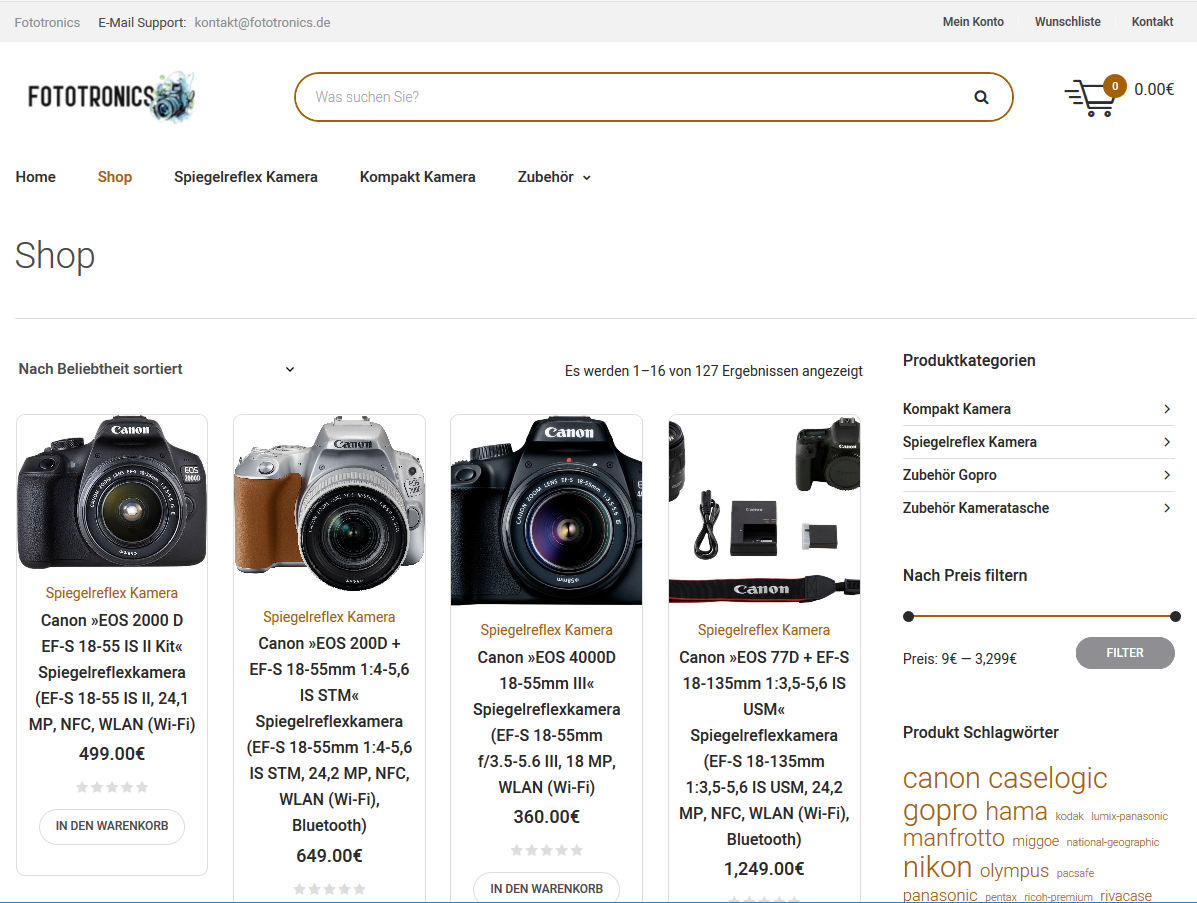Click the price range slider track
This screenshot has height=903, width=1197.
(x=1042, y=616)
